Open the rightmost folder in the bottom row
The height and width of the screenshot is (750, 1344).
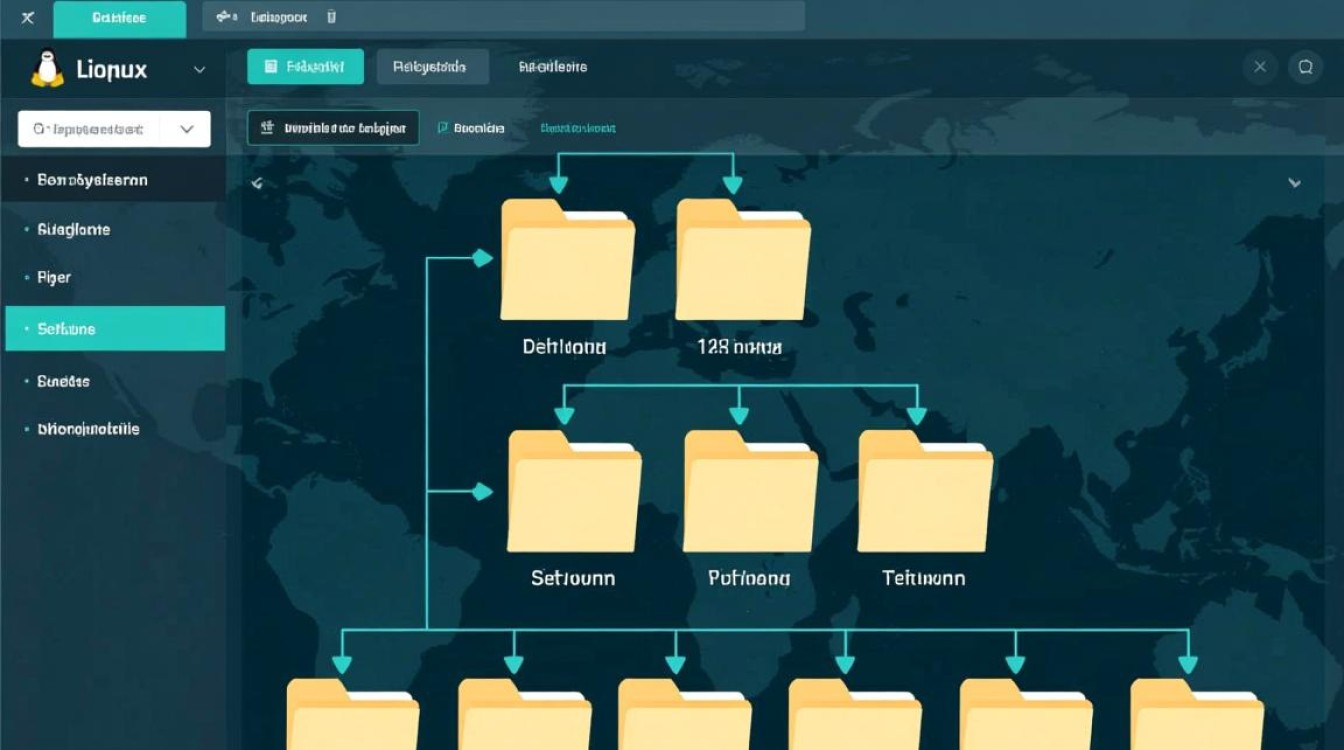[1196, 715]
